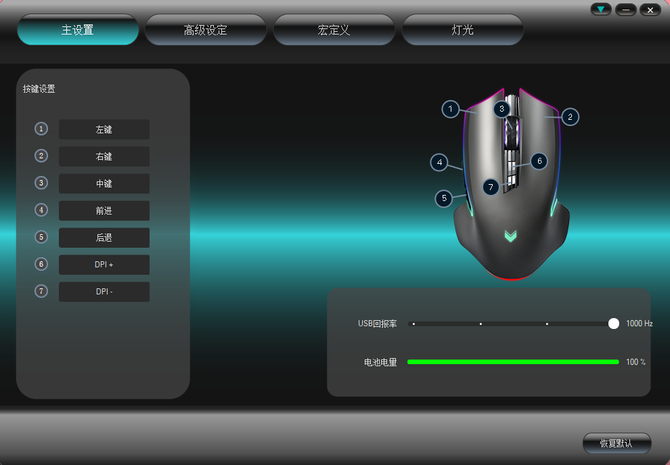This screenshot has height=465, width=670.
Task: Click number 5 icon beside 后退
Action: tap(41, 237)
